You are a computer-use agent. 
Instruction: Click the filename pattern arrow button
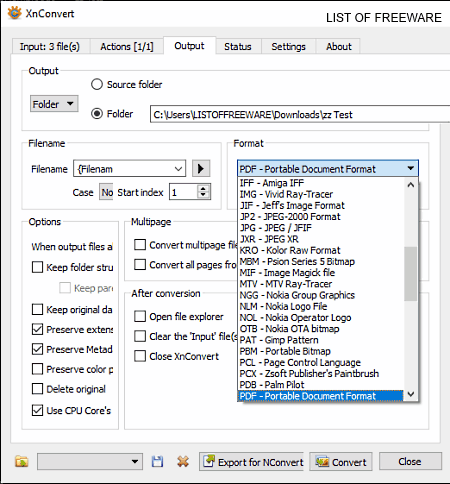click(x=201, y=169)
